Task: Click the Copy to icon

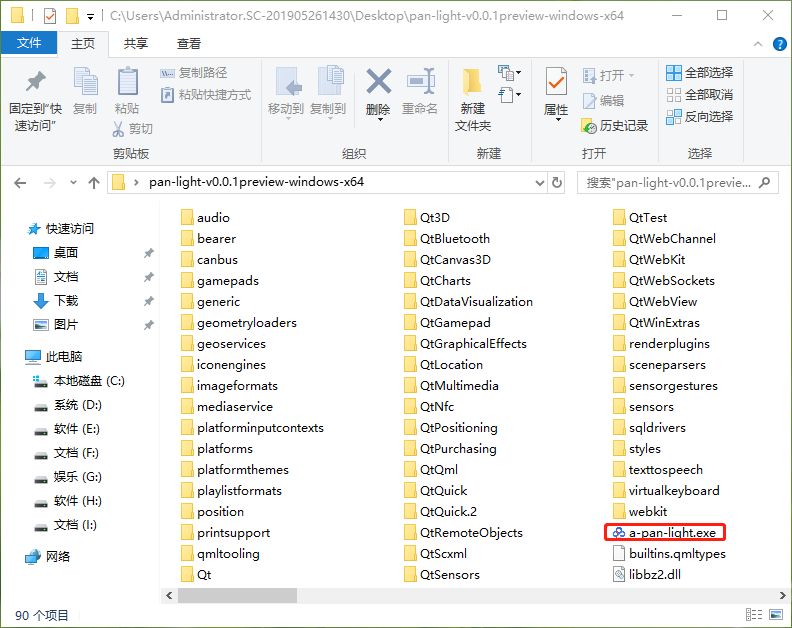Action: 330,81
